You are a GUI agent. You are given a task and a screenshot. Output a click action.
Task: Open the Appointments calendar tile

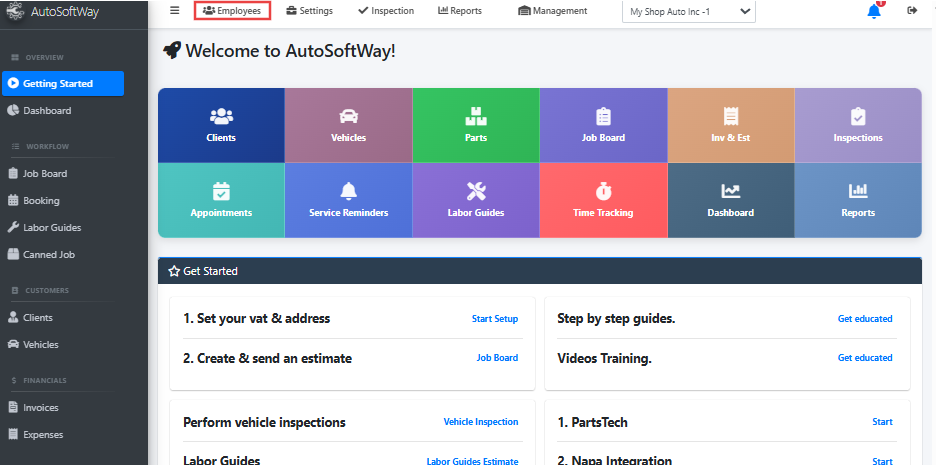pyautogui.click(x=221, y=200)
